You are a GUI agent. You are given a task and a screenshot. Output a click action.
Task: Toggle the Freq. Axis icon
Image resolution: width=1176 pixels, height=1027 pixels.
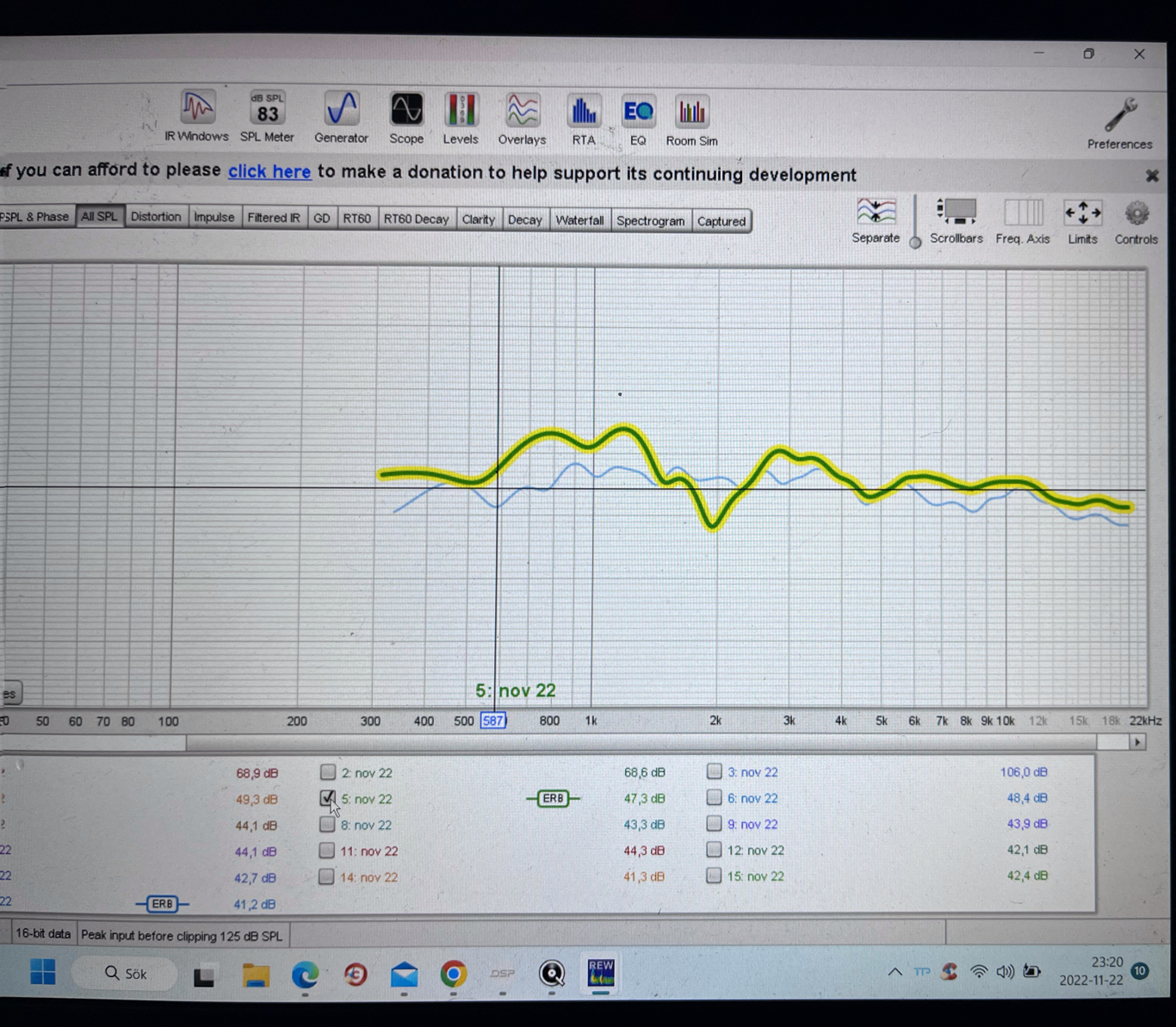[1023, 222]
